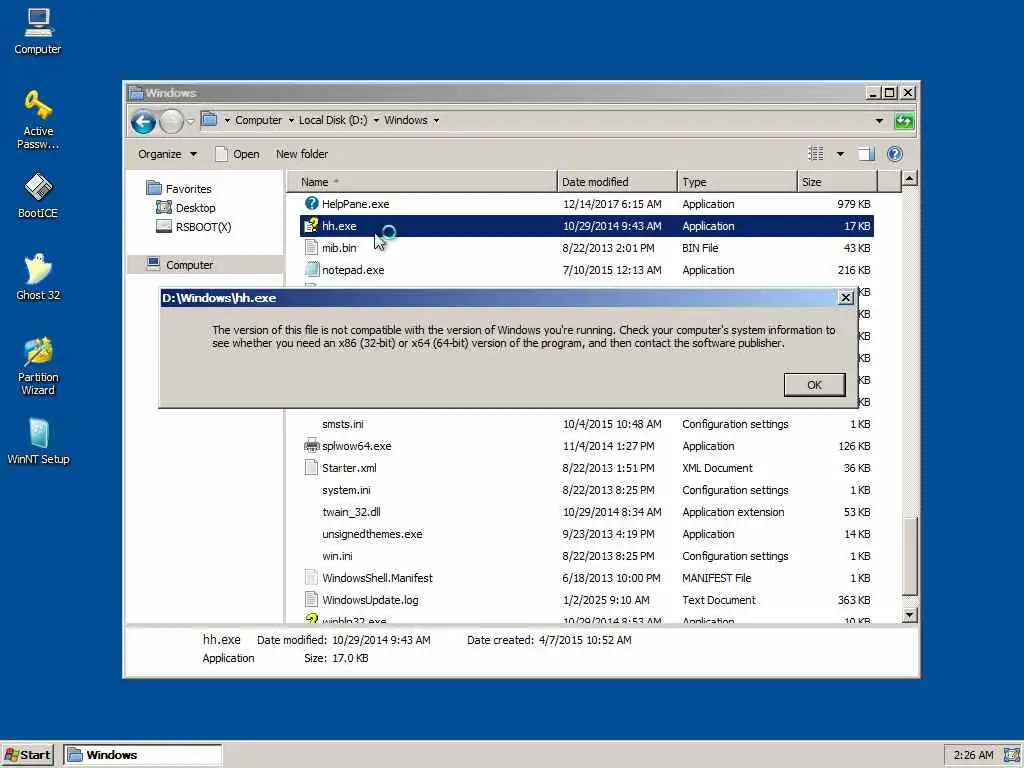Click the file list vertical scrollbar thumb

pyautogui.click(x=910, y=556)
